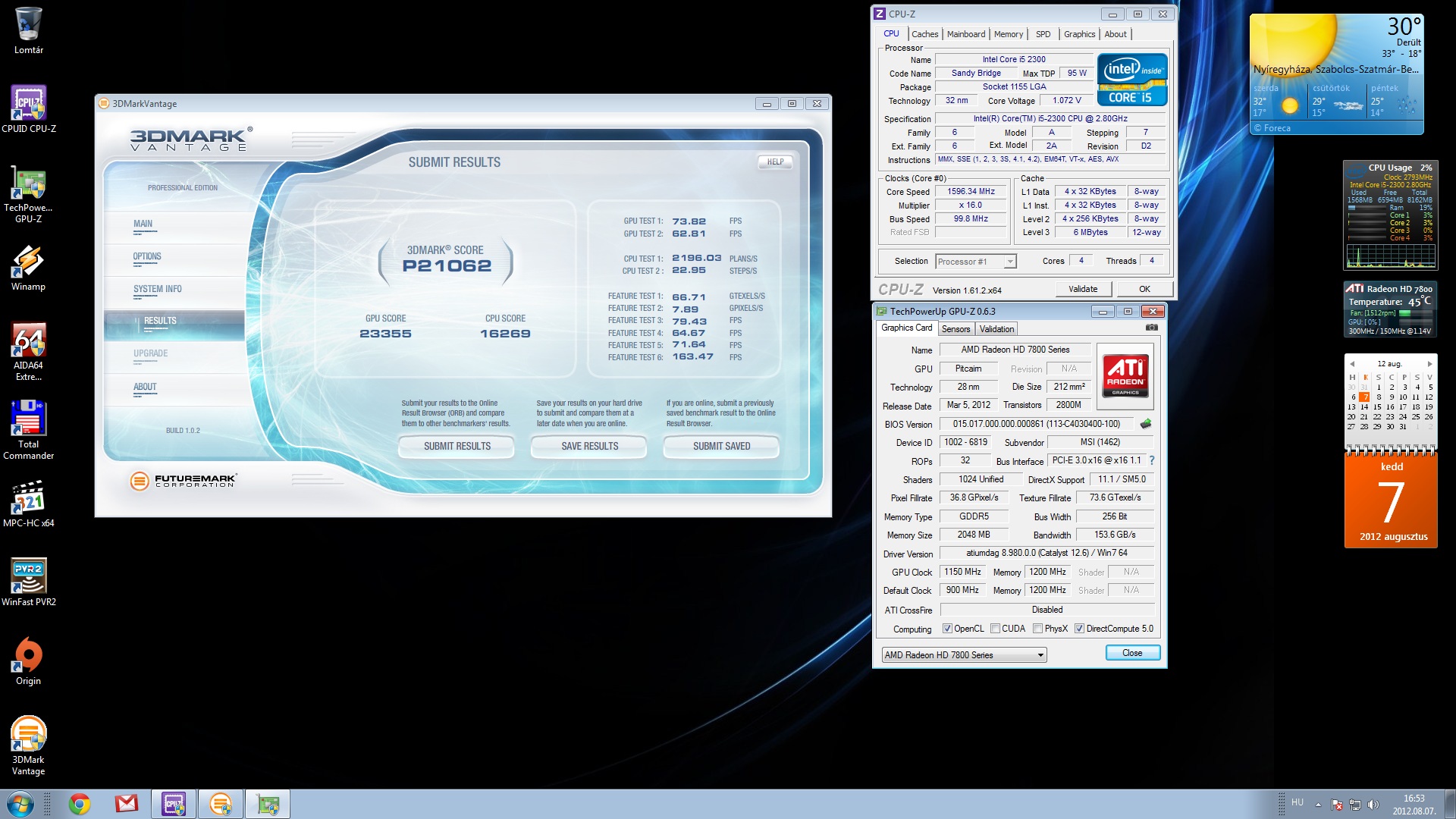Toggle the OpenCL checkbox
The width and height of the screenshot is (1456, 819).
click(x=947, y=629)
